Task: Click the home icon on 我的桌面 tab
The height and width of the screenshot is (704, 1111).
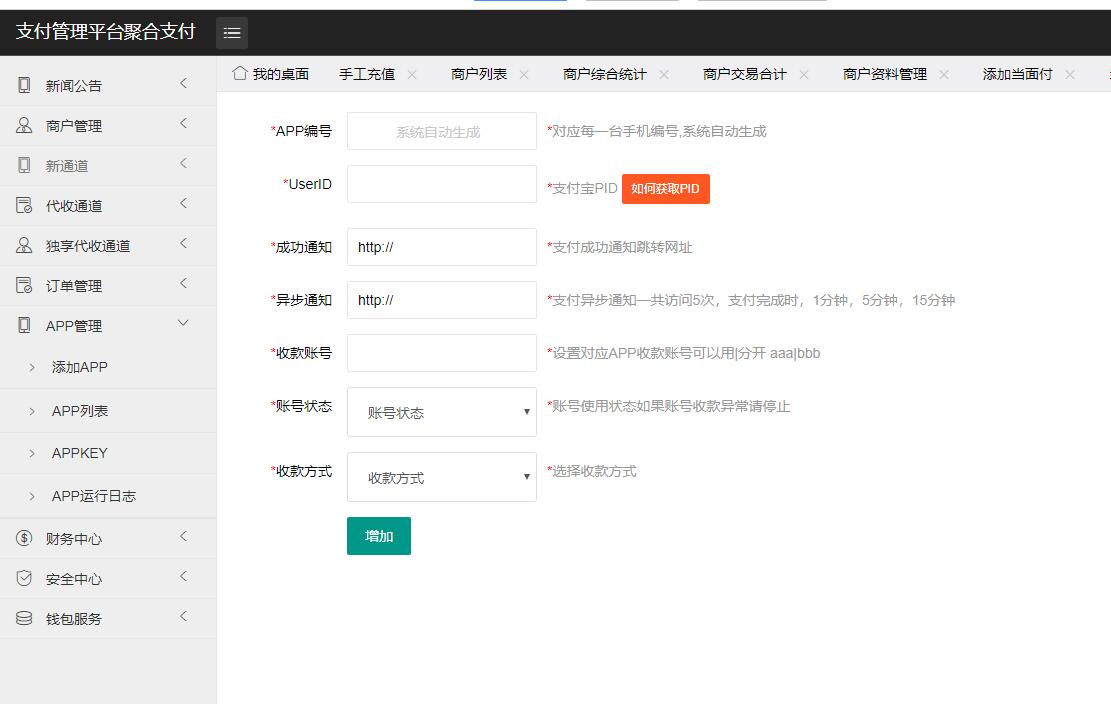Action: pos(240,73)
